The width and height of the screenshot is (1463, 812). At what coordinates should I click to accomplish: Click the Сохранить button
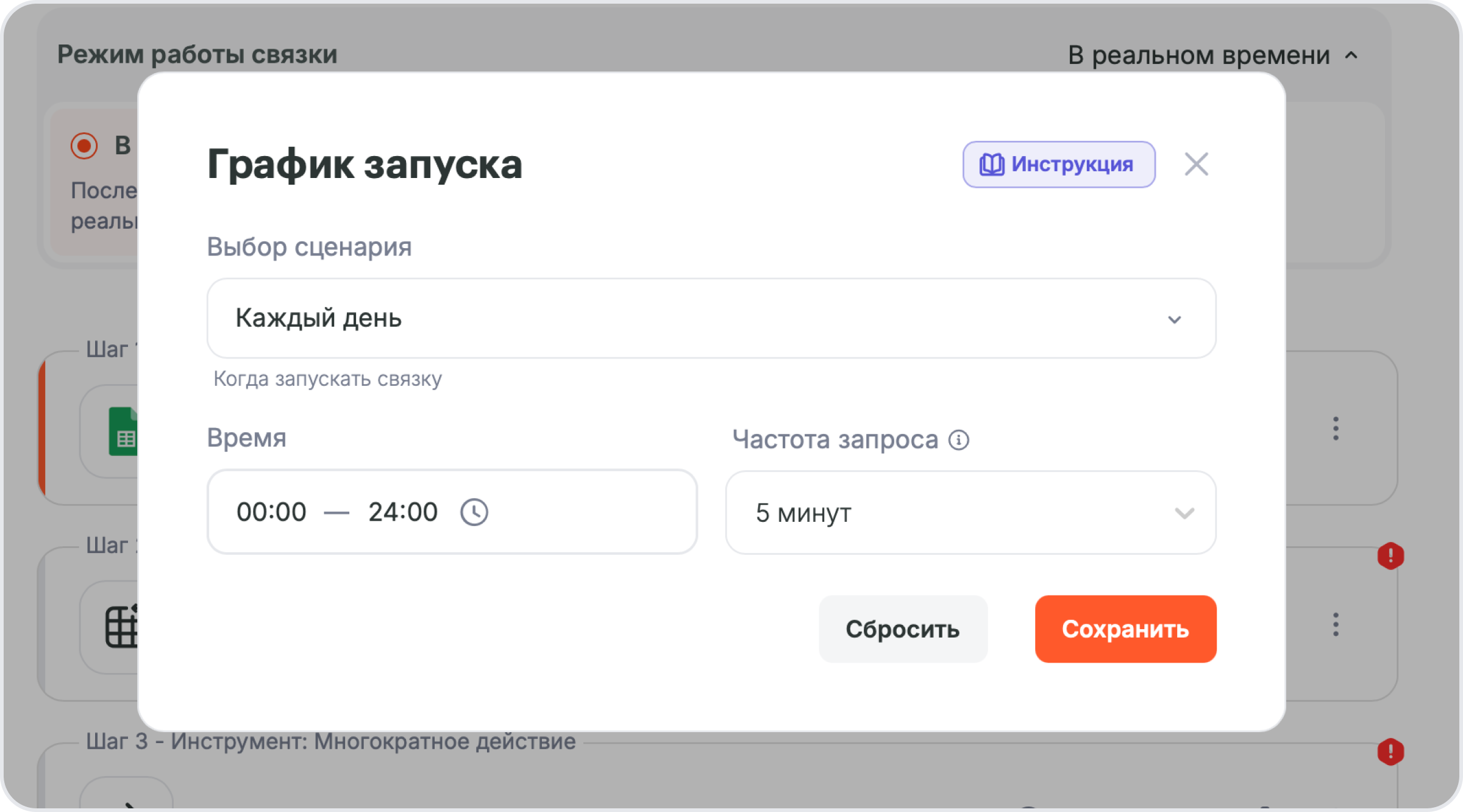pyautogui.click(x=1125, y=629)
